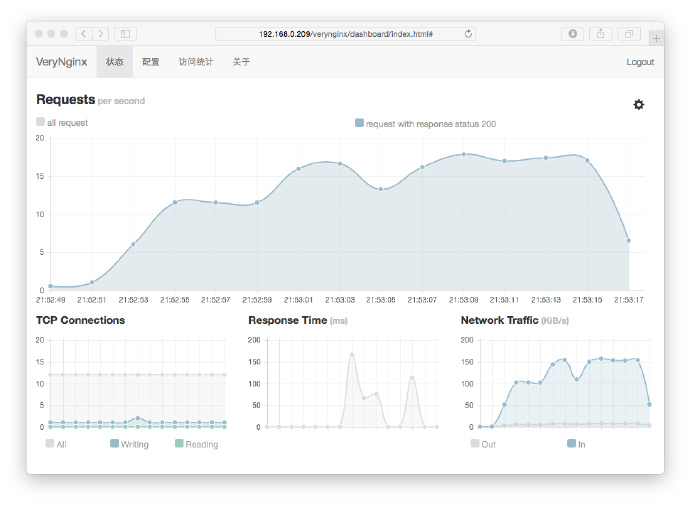Open the dashboard settings gear
690x505 pixels.
639,104
